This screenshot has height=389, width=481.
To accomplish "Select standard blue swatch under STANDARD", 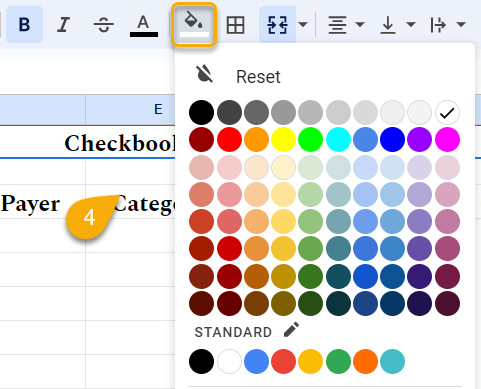I will coord(257,362).
